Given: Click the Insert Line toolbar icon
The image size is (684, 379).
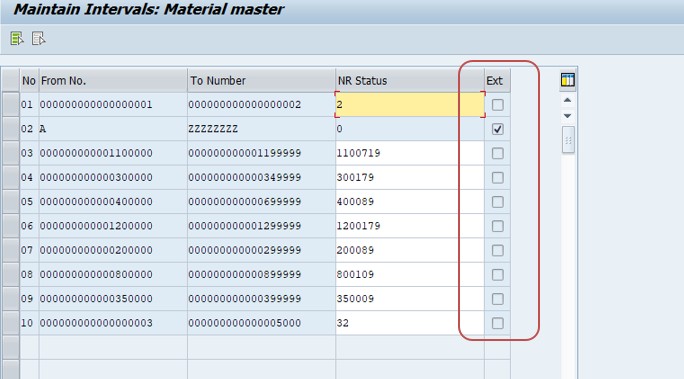Looking at the screenshot, I should (x=17, y=39).
